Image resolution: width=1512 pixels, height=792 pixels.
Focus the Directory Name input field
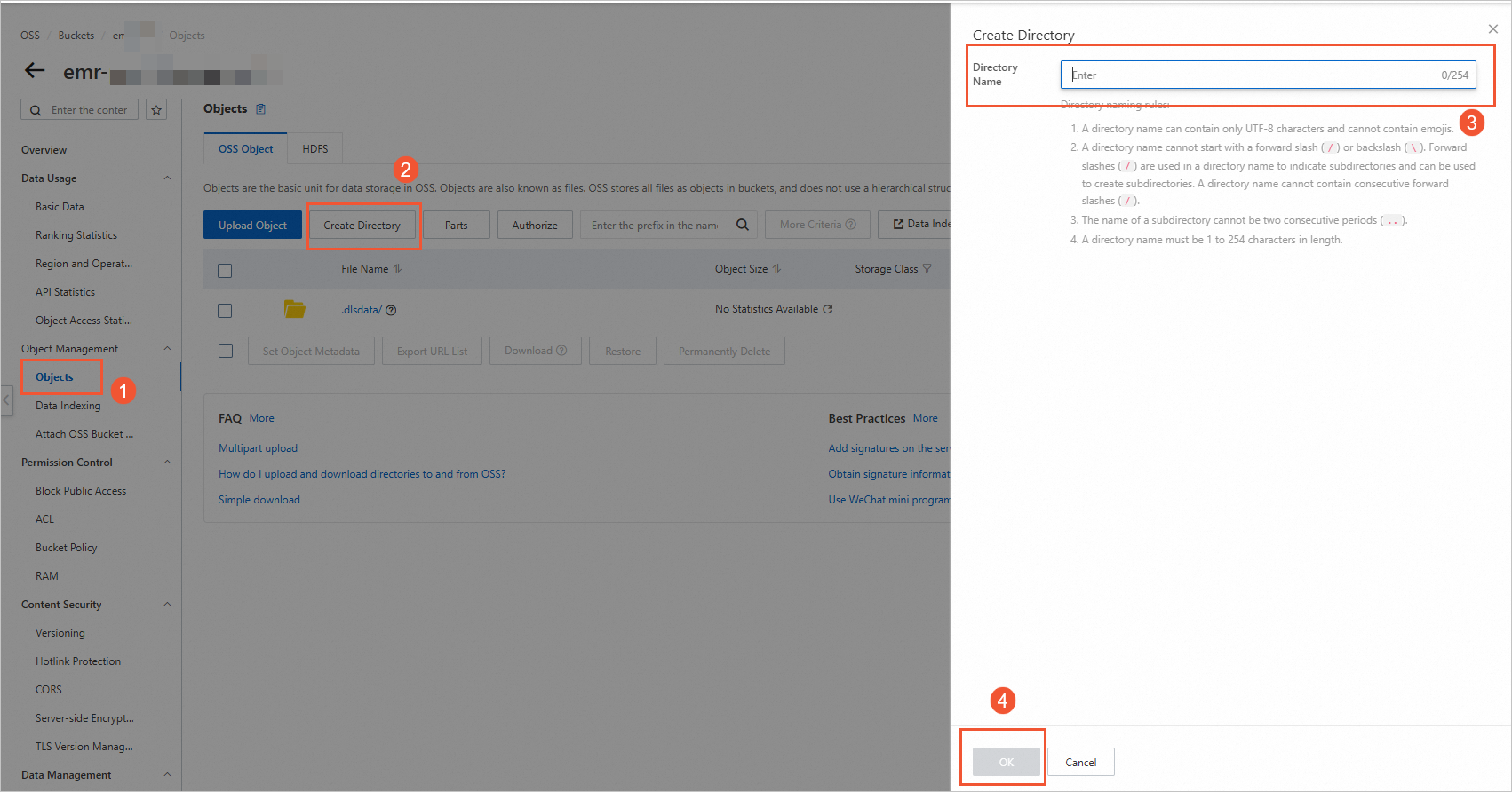point(1269,75)
